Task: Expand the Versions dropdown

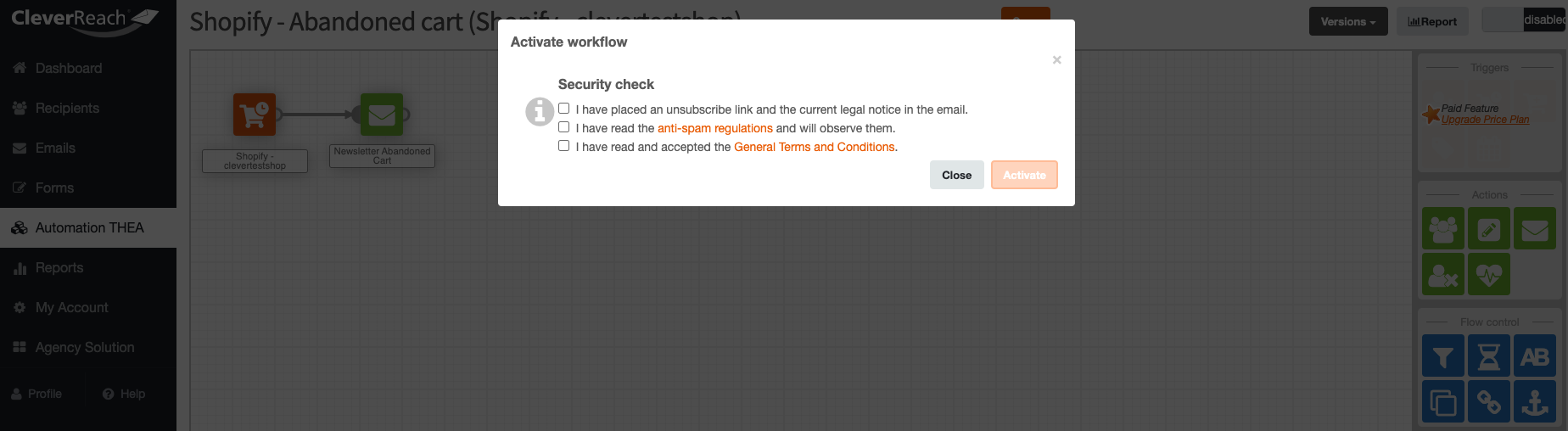Action: pyautogui.click(x=1347, y=21)
